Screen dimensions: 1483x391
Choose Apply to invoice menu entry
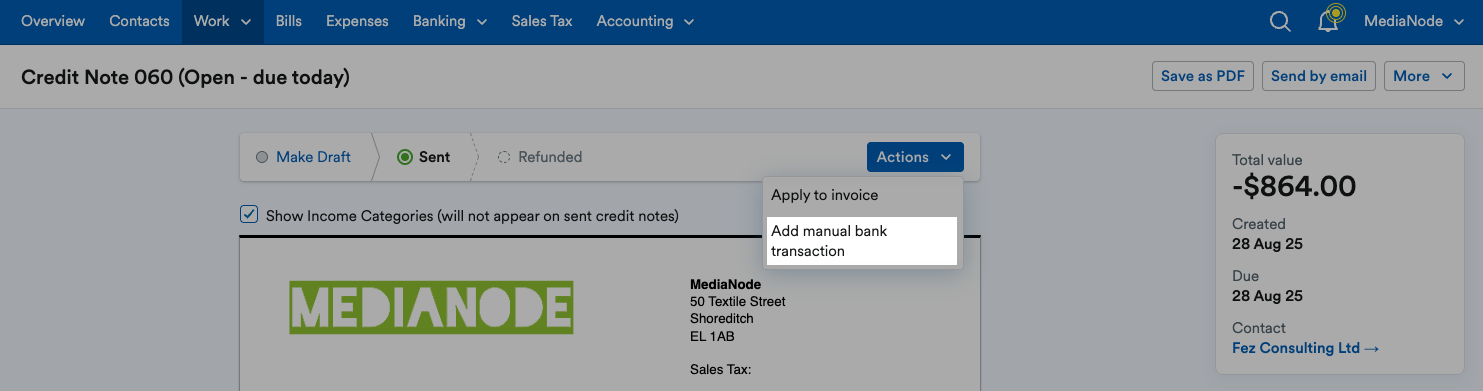[x=863, y=195]
